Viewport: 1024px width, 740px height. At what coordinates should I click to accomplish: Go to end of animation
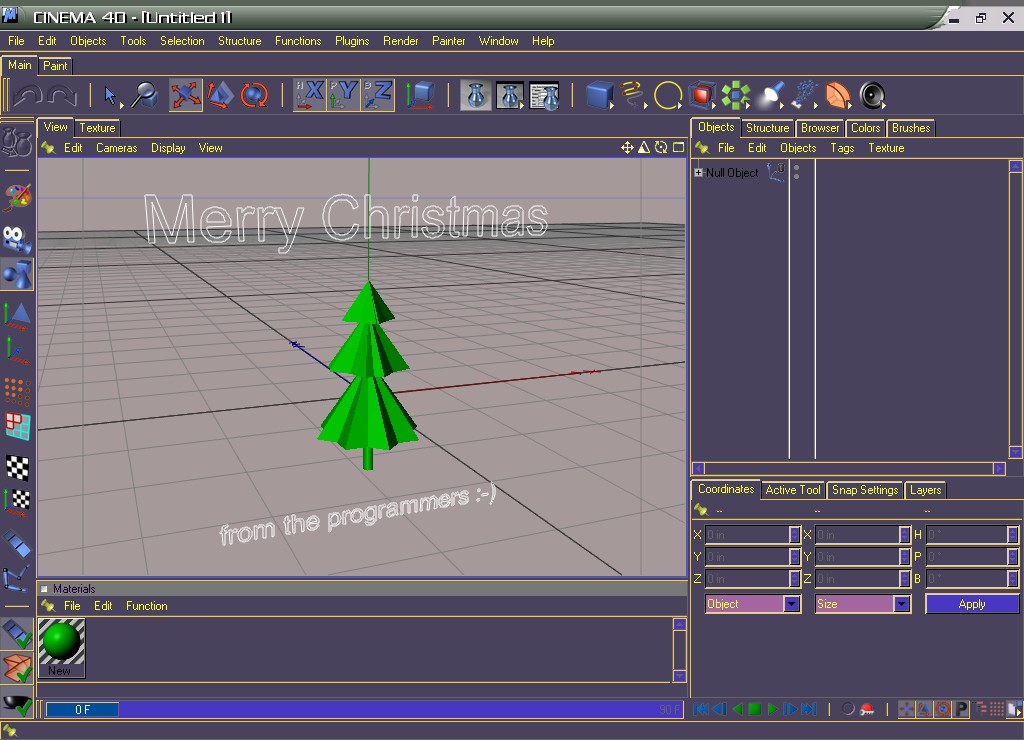coord(809,709)
